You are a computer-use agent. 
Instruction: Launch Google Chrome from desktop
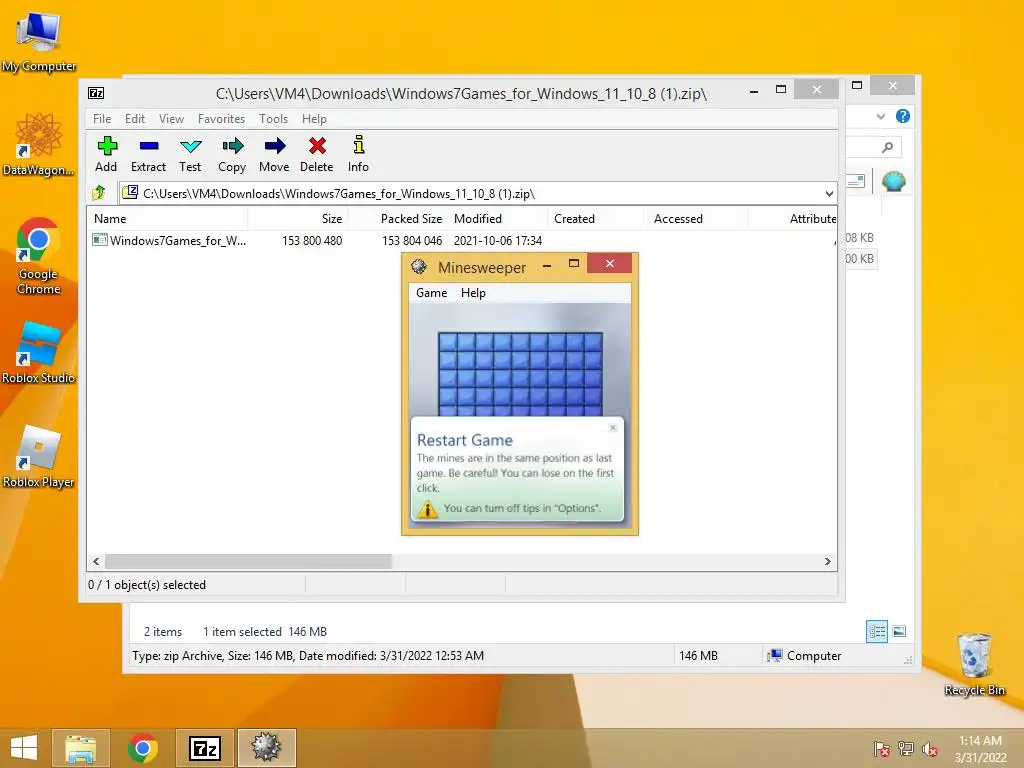pyautogui.click(x=39, y=256)
